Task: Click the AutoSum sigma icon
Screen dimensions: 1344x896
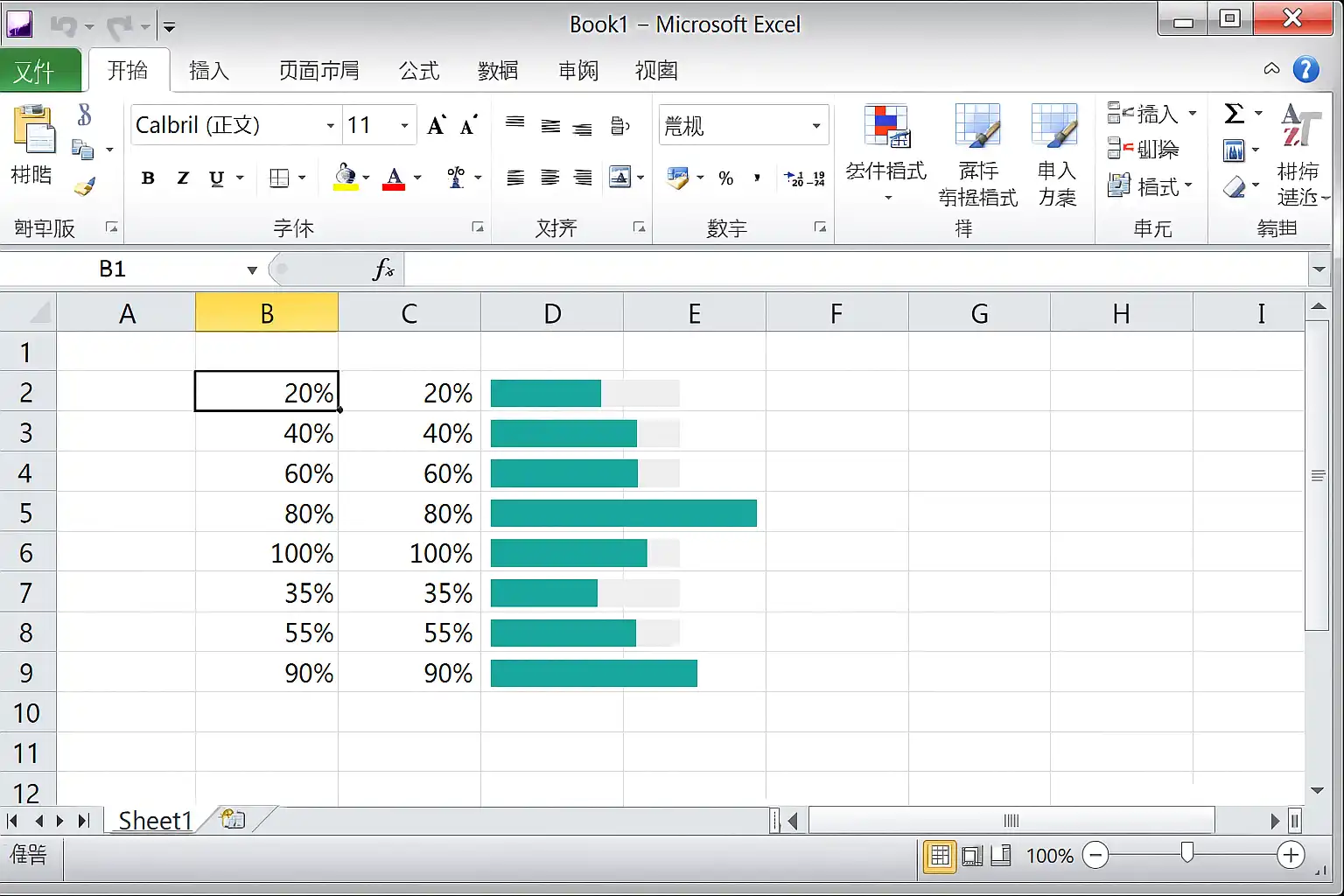Action: click(x=1234, y=114)
